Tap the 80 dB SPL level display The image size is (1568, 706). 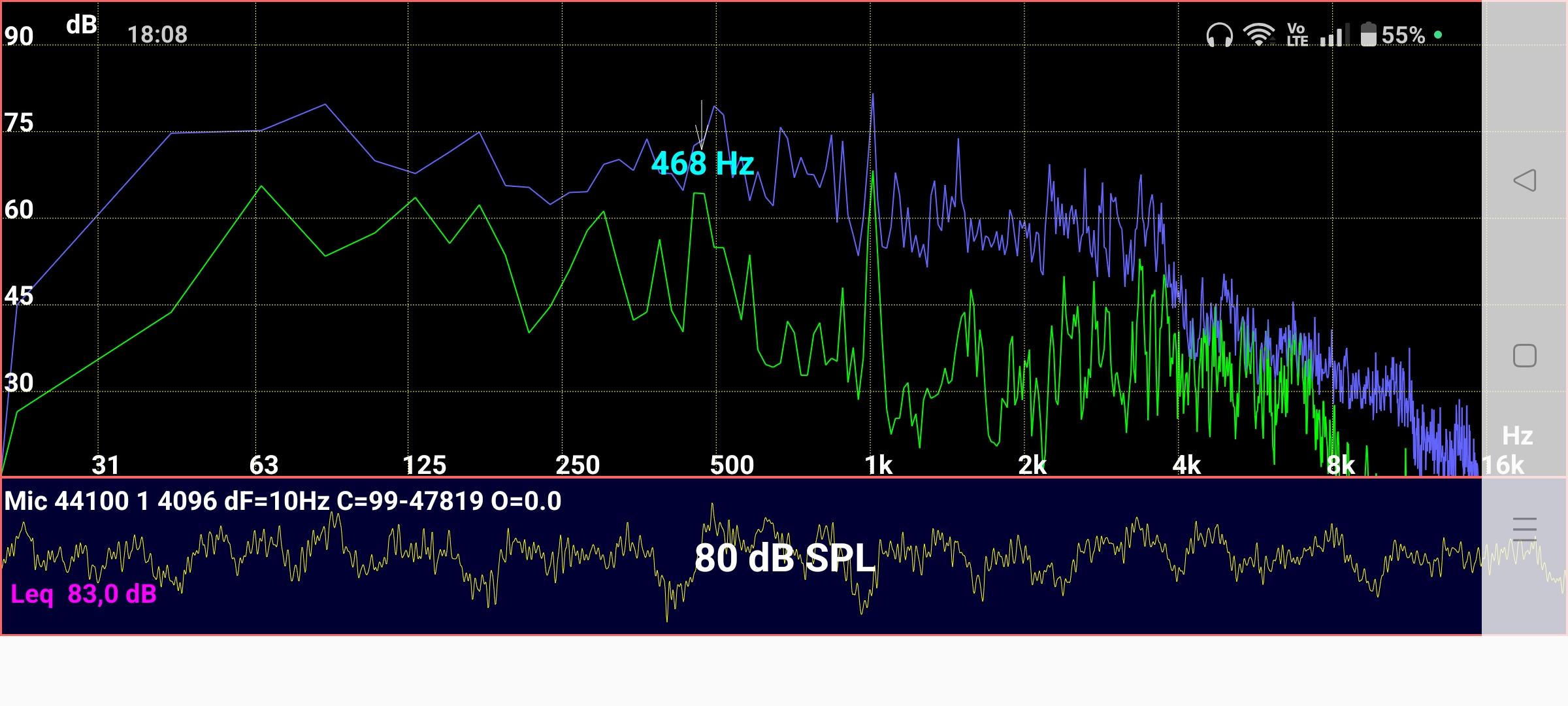784,558
